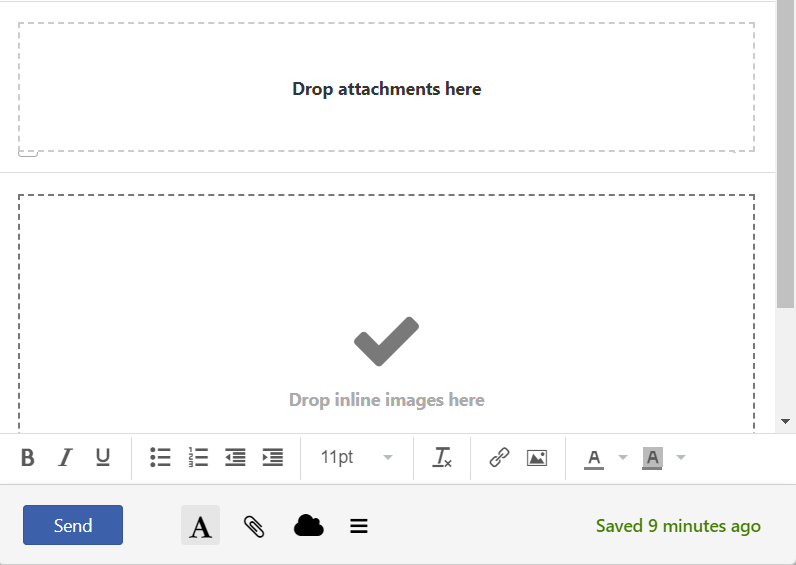Insert a numbered list
The image size is (796, 565).
tap(198, 458)
